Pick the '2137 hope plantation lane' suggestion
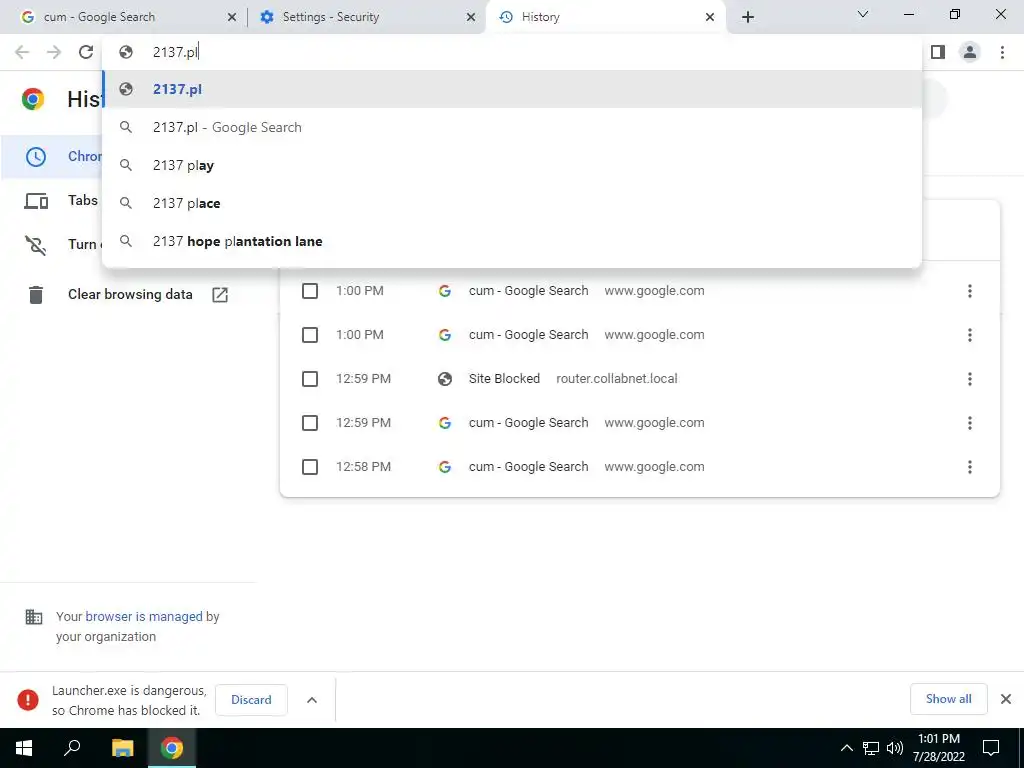The width and height of the screenshot is (1024, 768). click(x=512, y=241)
